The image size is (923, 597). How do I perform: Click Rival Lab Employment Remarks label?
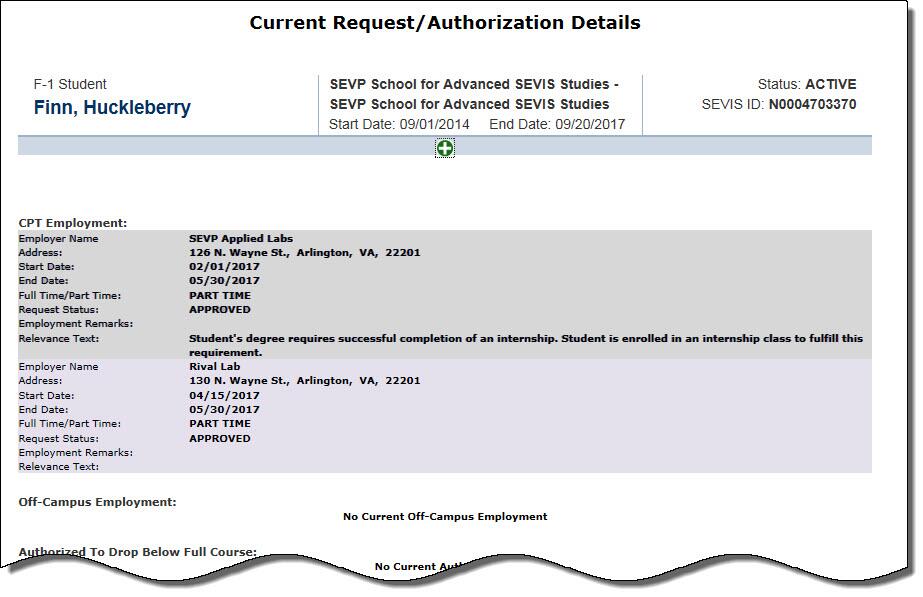point(75,453)
